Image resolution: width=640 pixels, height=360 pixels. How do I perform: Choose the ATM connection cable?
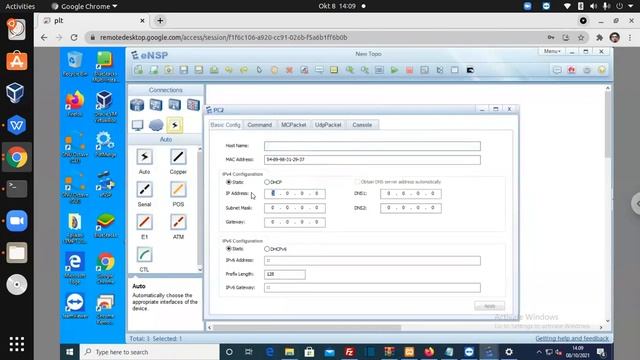178,222
